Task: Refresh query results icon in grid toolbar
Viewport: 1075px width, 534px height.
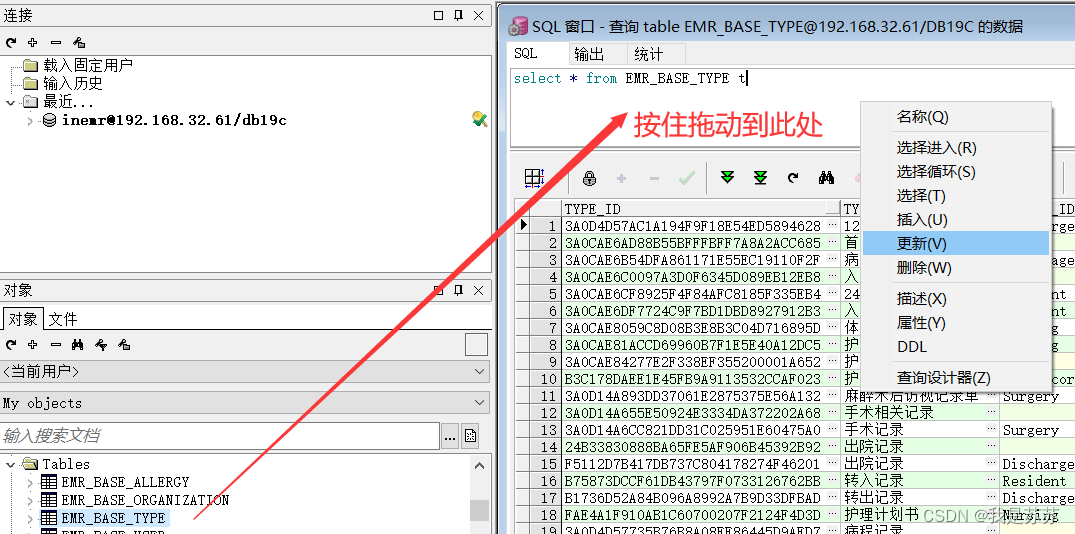Action: tap(793, 178)
